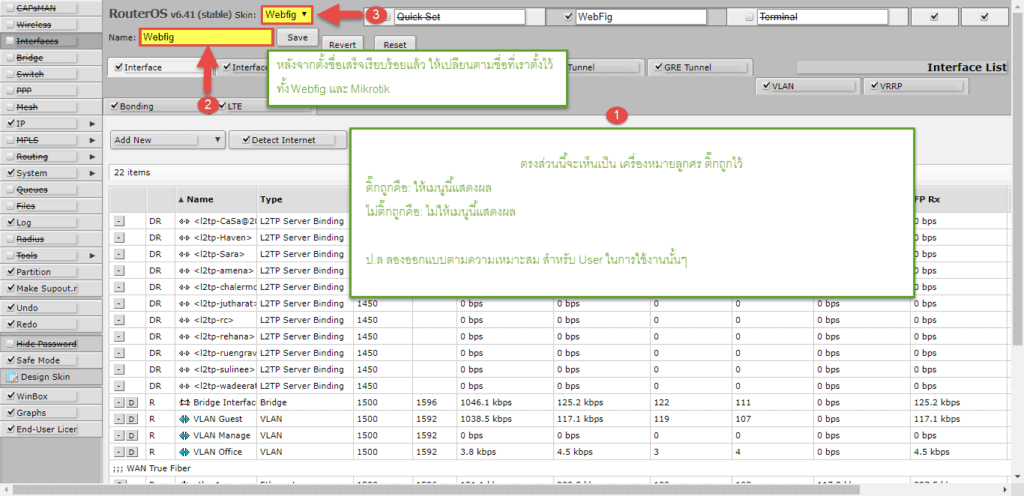Toggle the Log menu checkbox
Viewport: 1024px width, 496px height.
tap(10, 223)
